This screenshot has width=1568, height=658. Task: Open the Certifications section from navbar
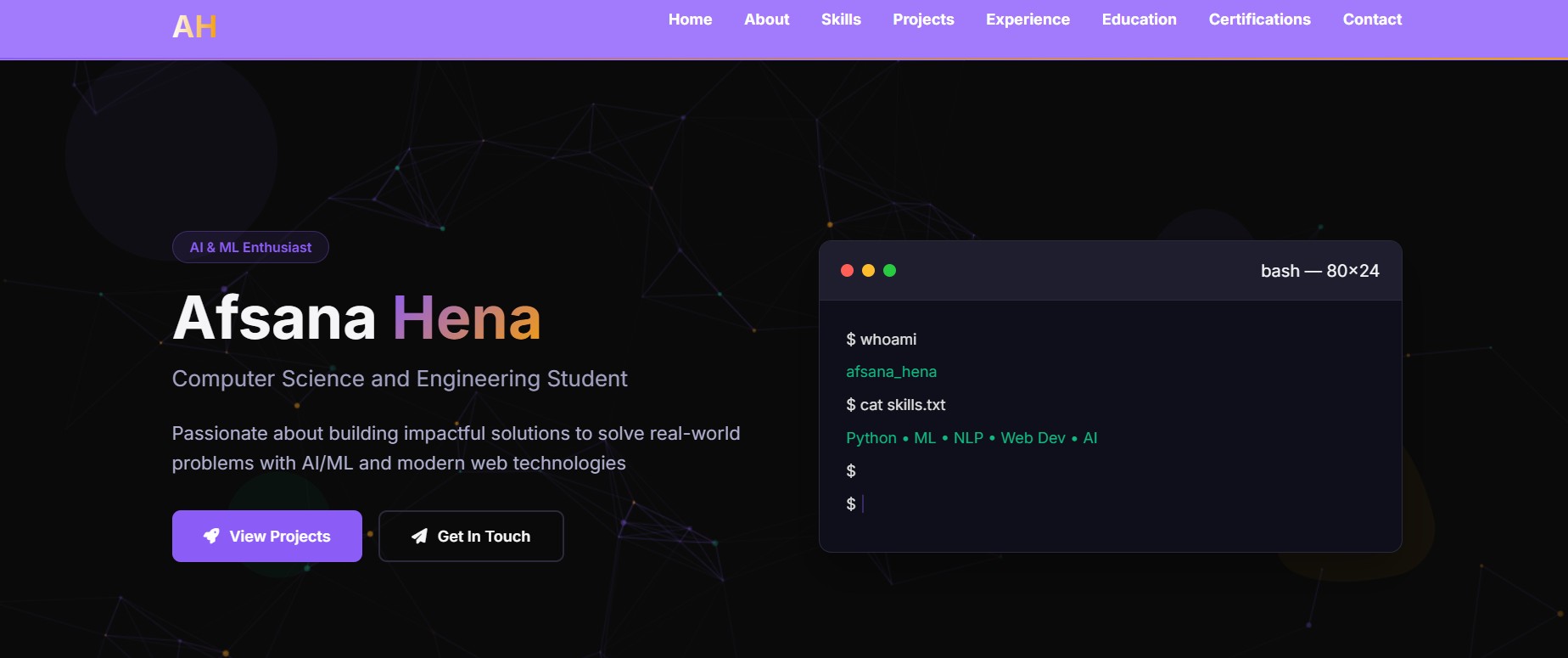pos(1259,19)
